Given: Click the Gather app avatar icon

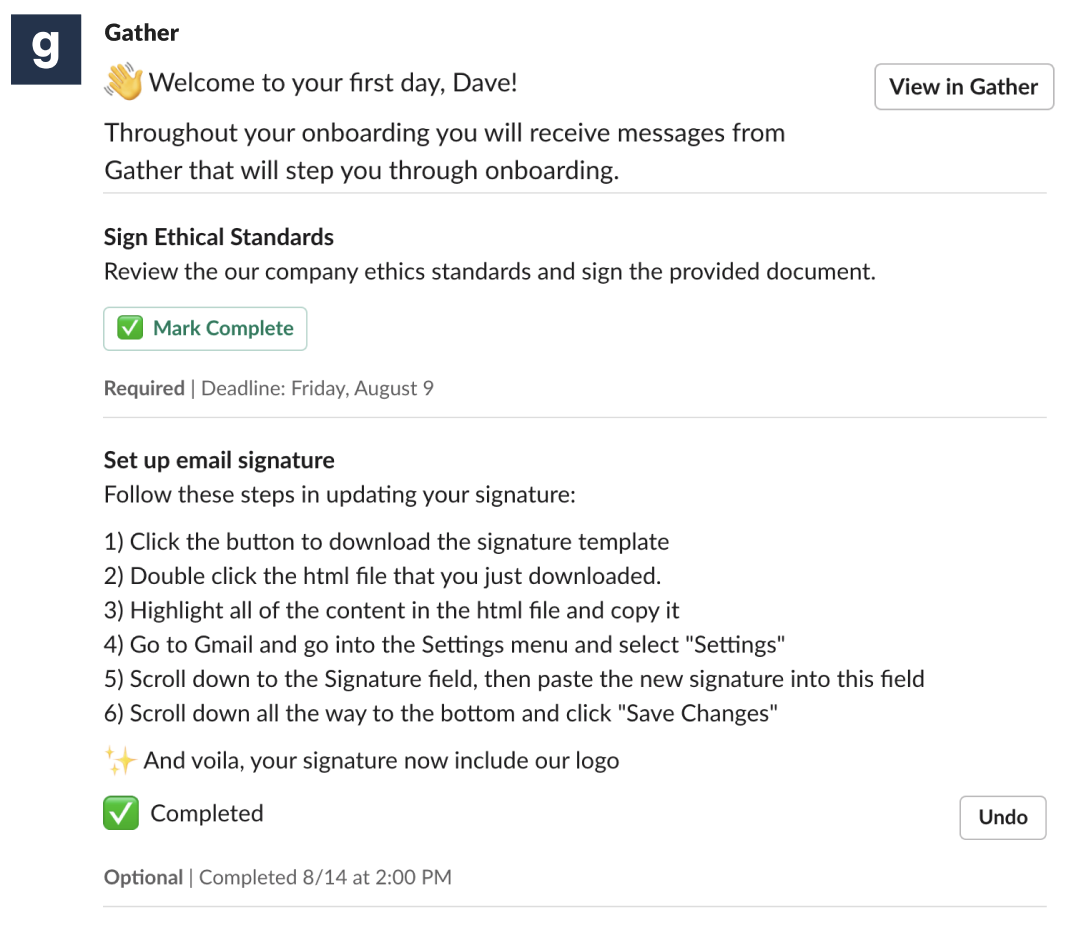Looking at the screenshot, I should pos(46,50).
